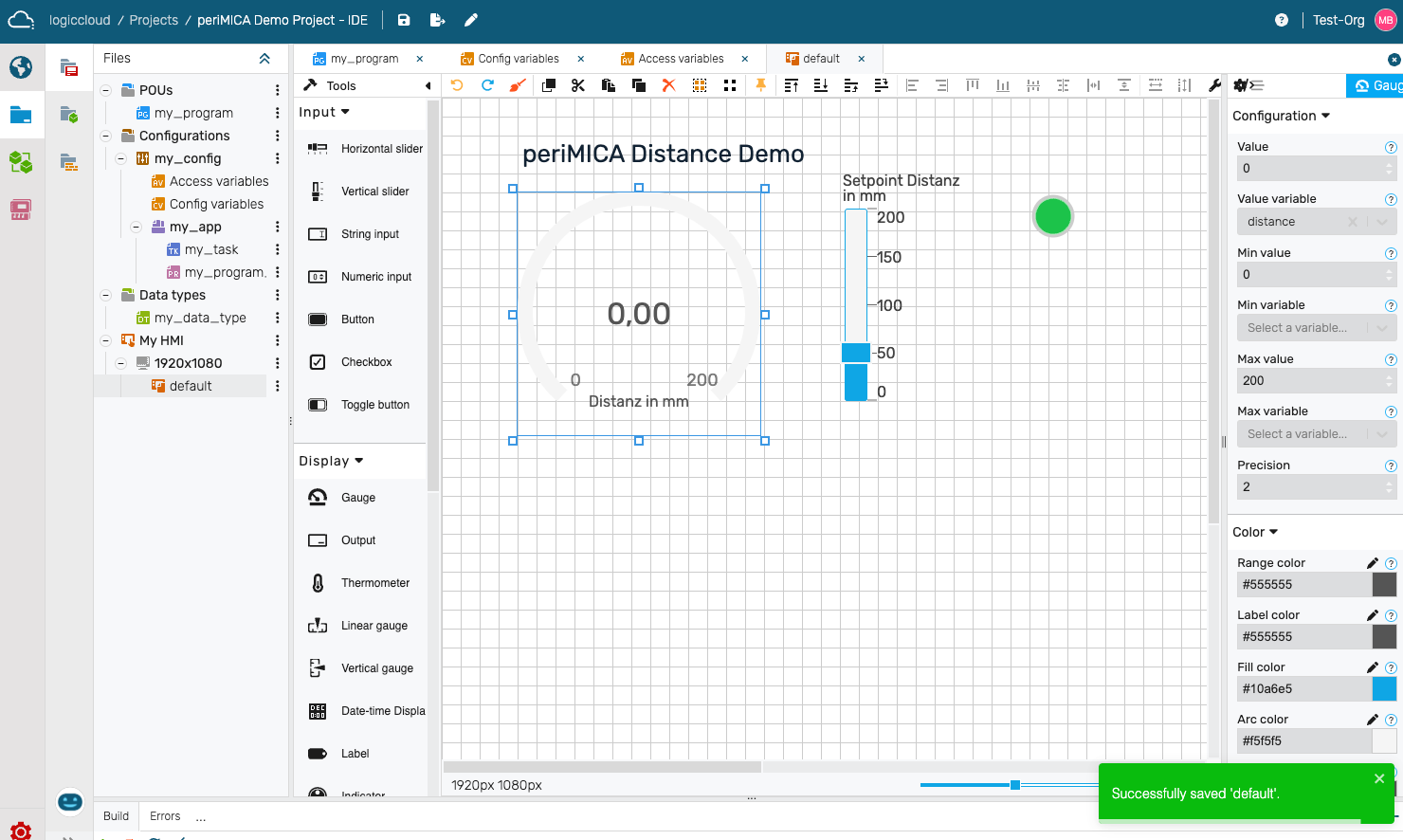This screenshot has height=840, width=1403.
Task: Switch to the Access variables tab
Action: [680, 59]
